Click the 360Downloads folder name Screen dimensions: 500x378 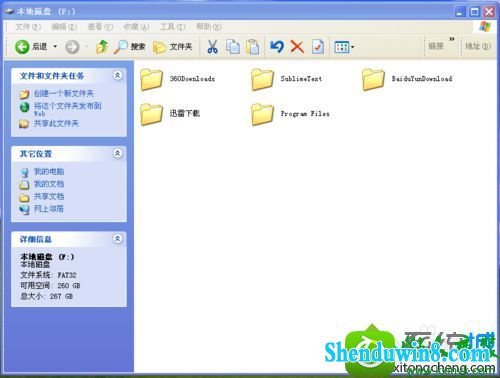tap(192, 79)
